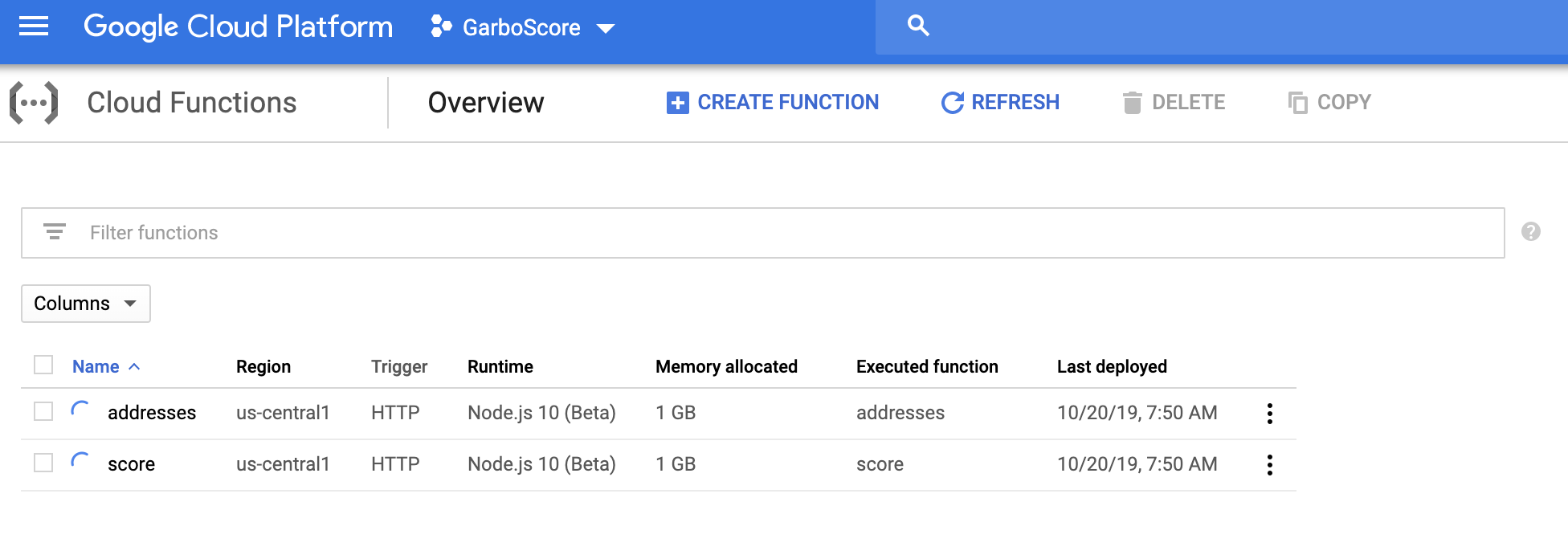Click the Cloud Functions logo icon

[x=34, y=103]
